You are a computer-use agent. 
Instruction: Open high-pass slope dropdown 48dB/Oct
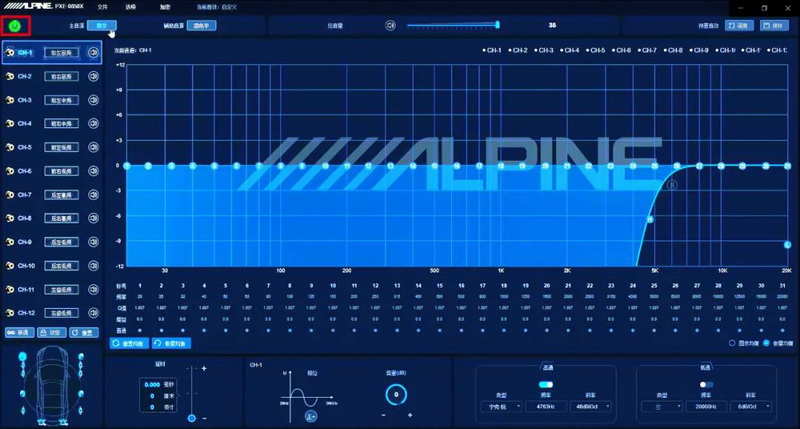pyautogui.click(x=593, y=407)
